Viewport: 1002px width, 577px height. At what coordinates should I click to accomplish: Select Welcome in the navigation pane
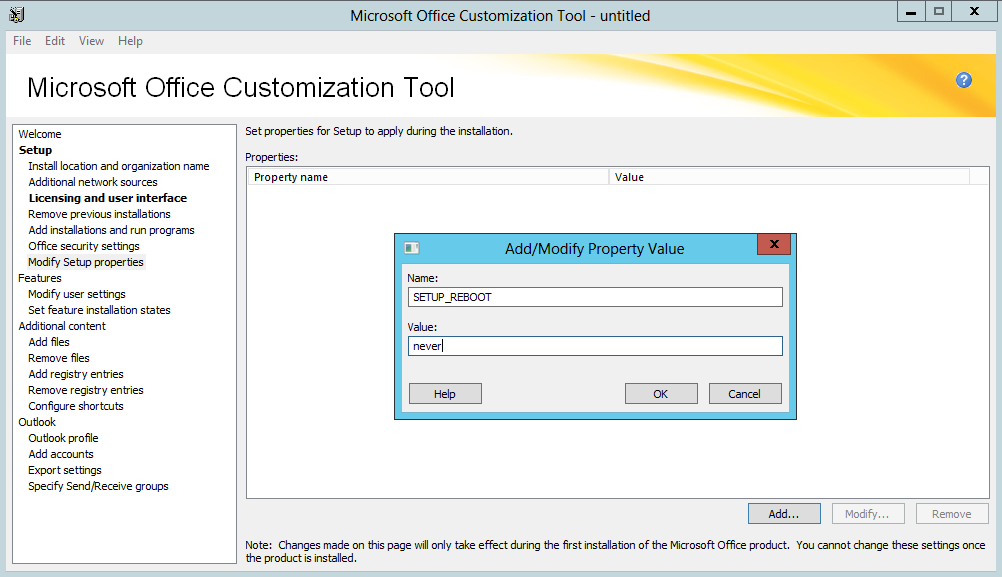tap(40, 134)
